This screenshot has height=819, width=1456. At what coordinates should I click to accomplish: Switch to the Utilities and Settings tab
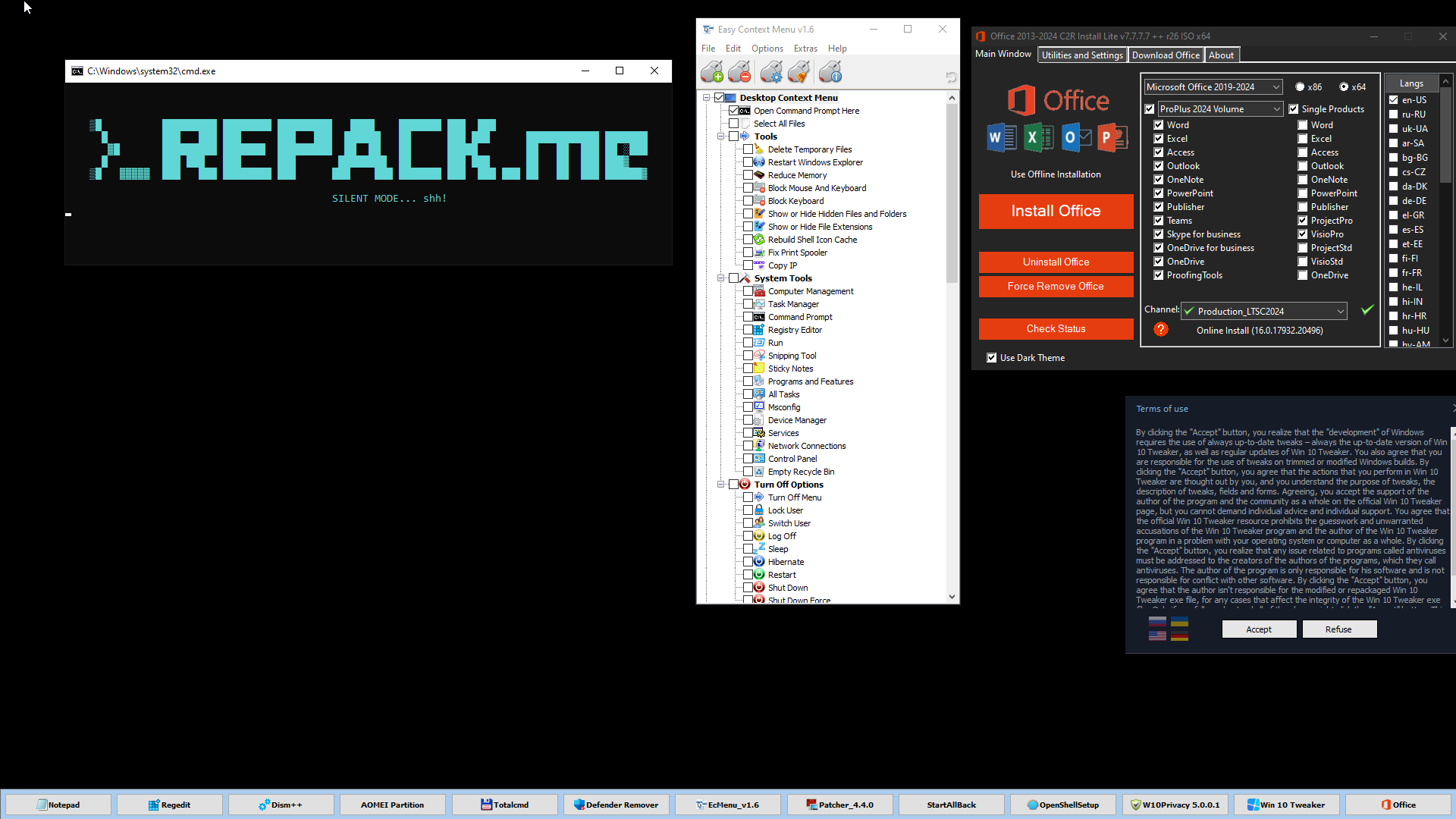[1082, 55]
